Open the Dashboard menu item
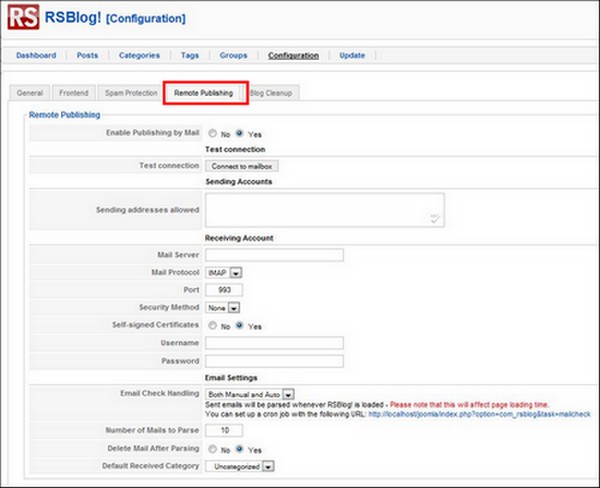This screenshot has height=488, width=600. pos(36,55)
